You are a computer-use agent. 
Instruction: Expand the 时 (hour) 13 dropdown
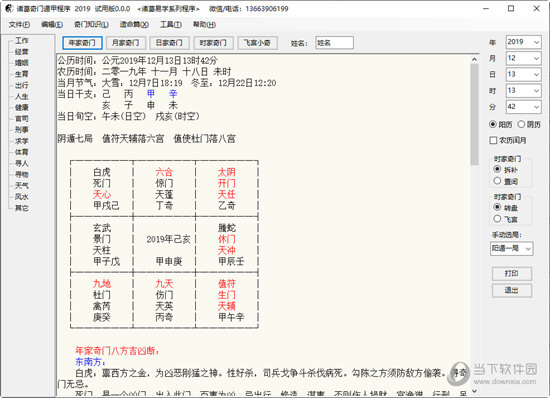(x=536, y=91)
